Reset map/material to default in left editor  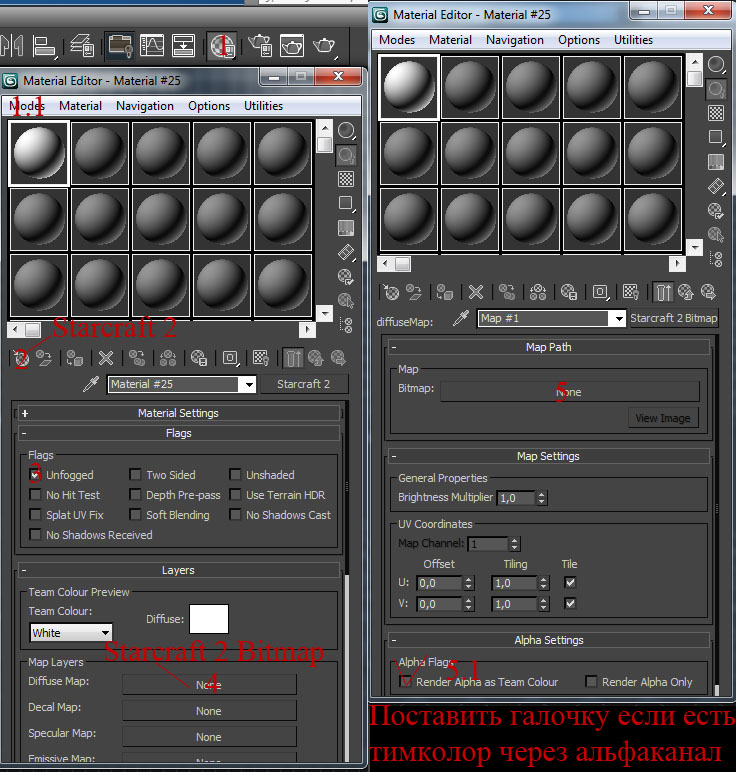106,358
